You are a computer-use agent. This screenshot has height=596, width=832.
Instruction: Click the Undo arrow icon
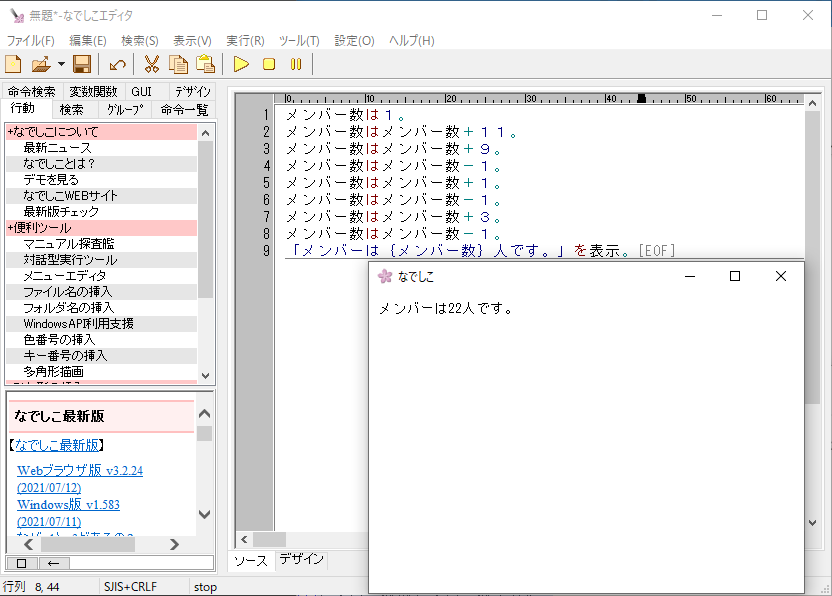(118, 65)
